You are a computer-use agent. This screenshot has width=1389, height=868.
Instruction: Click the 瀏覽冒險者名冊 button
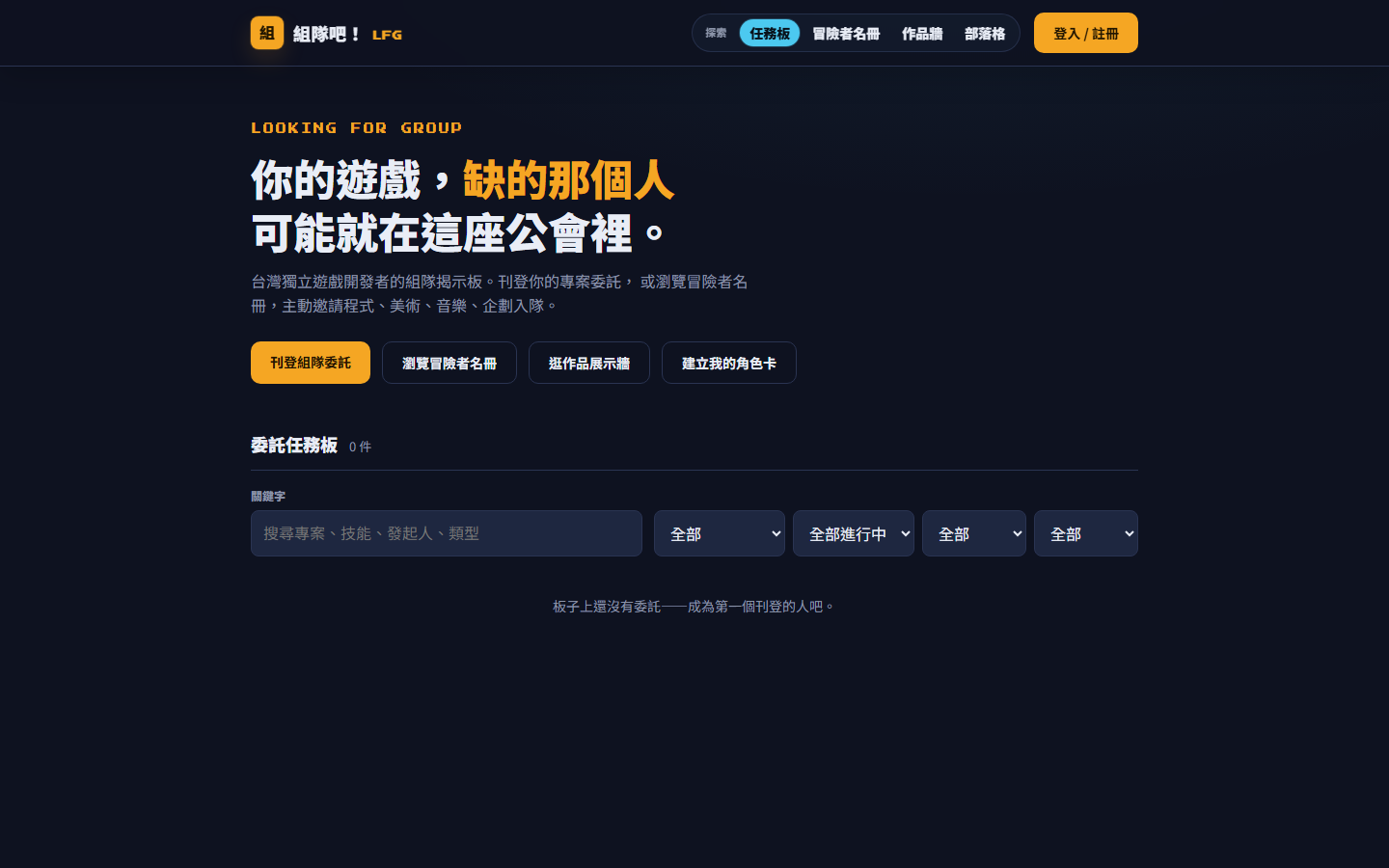(449, 363)
